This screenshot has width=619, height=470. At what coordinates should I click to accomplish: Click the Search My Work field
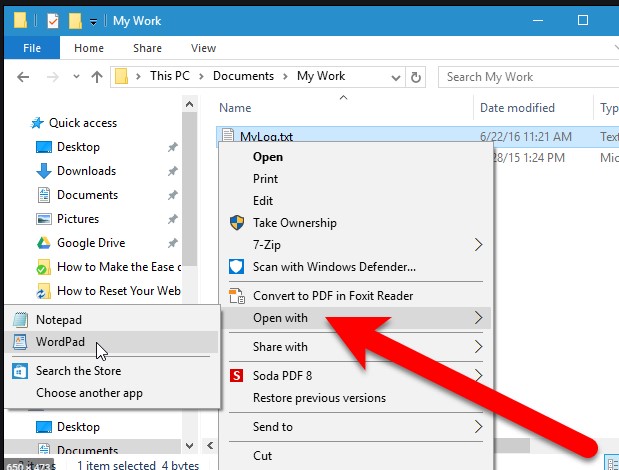[528, 77]
